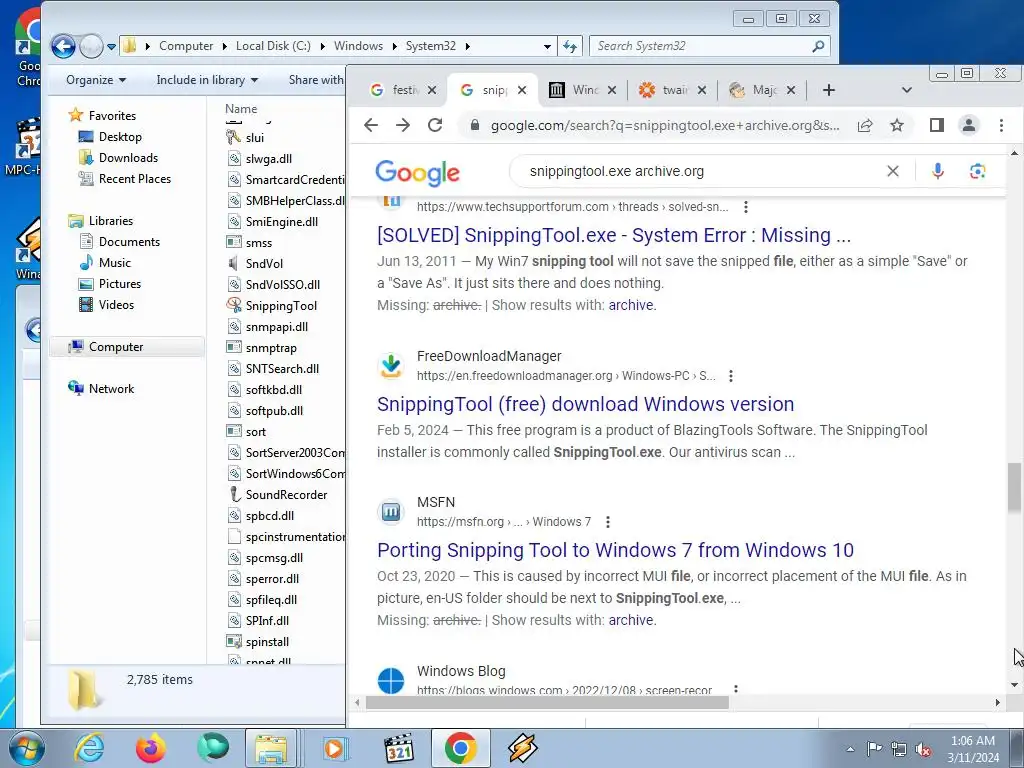This screenshot has height=768, width=1024.
Task: Go back in Chrome browser
Action: pos(371,125)
